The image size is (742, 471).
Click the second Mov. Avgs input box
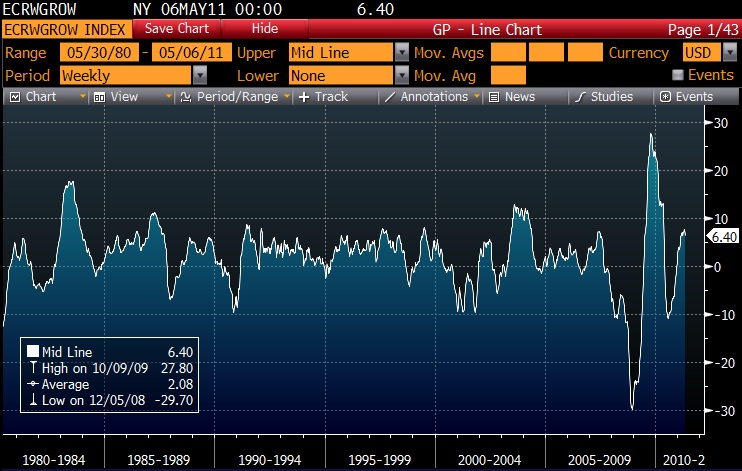coord(547,53)
